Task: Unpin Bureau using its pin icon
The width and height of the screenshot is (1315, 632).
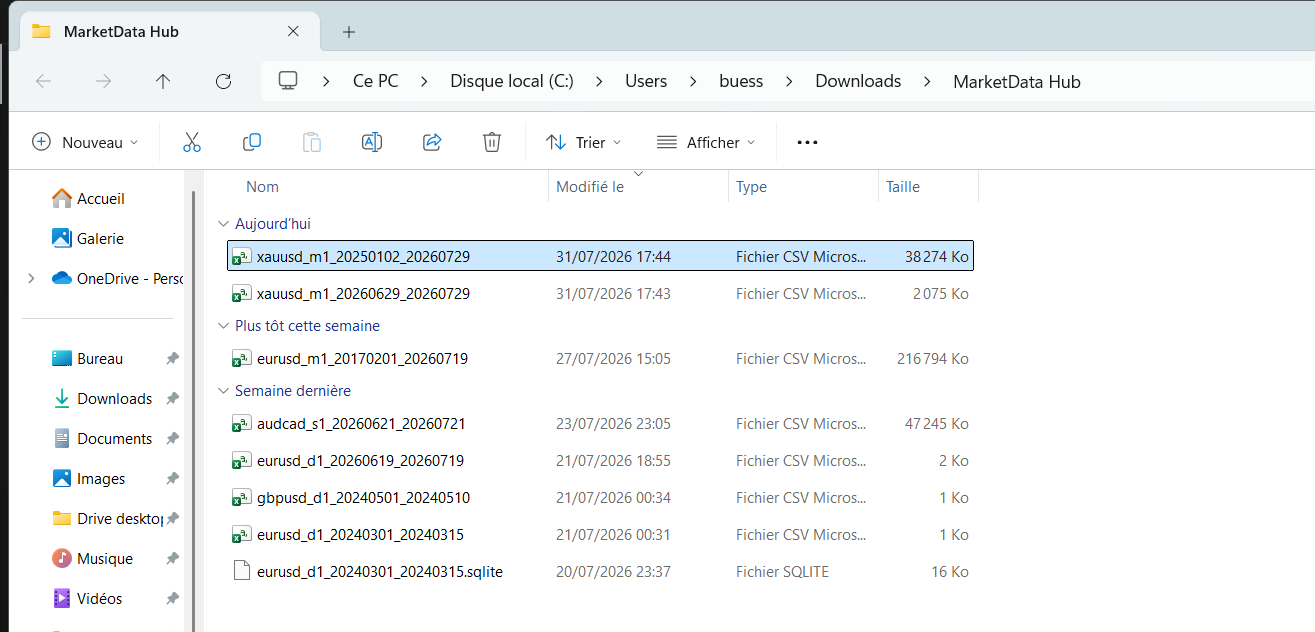Action: click(172, 358)
